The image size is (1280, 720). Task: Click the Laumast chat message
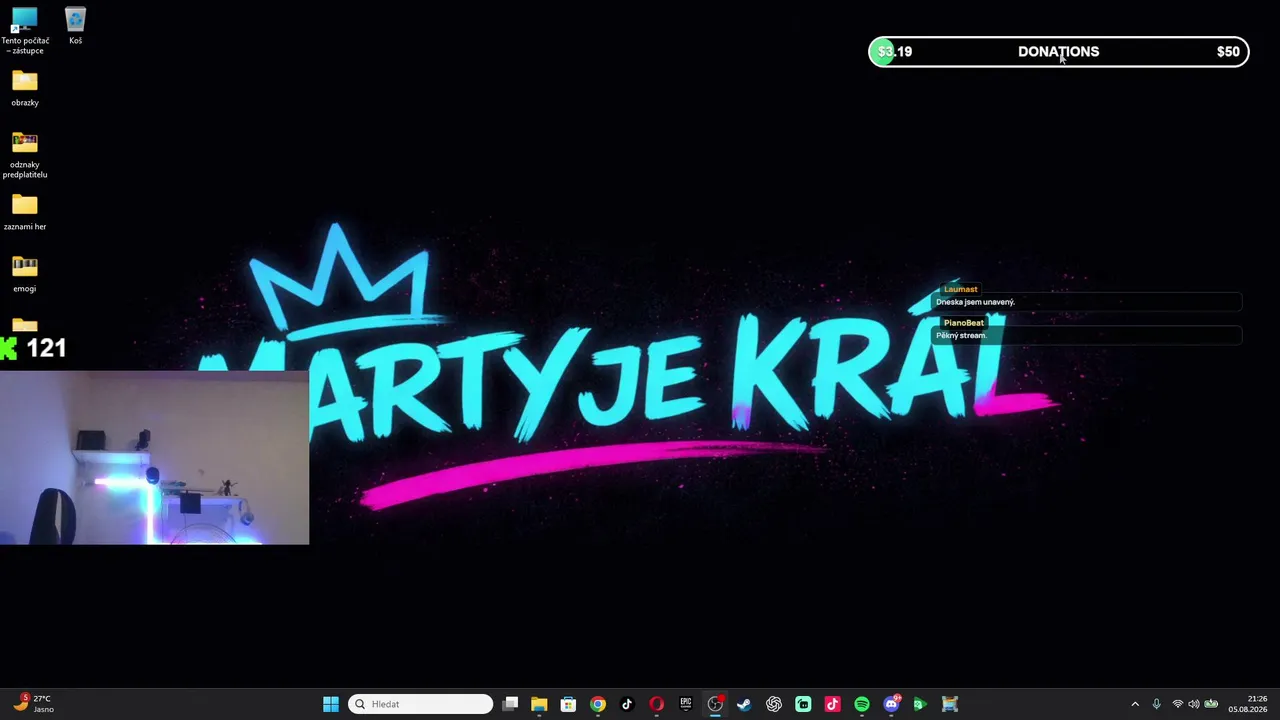point(1088,296)
